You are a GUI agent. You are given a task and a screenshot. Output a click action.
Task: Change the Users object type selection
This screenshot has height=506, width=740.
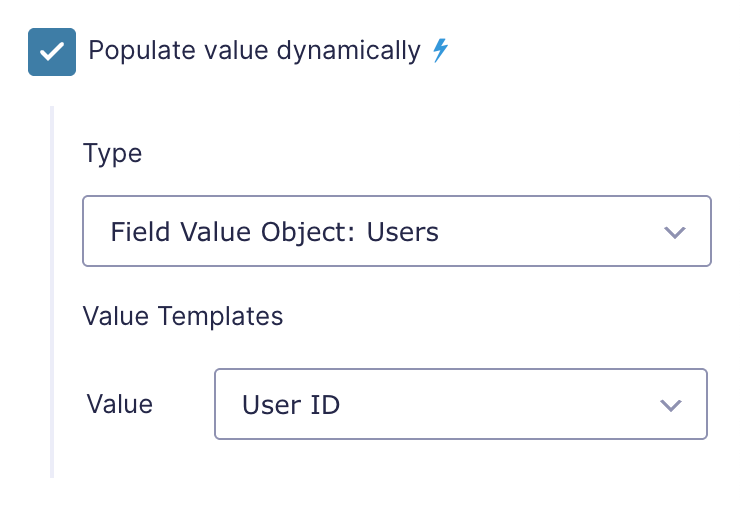coord(397,231)
